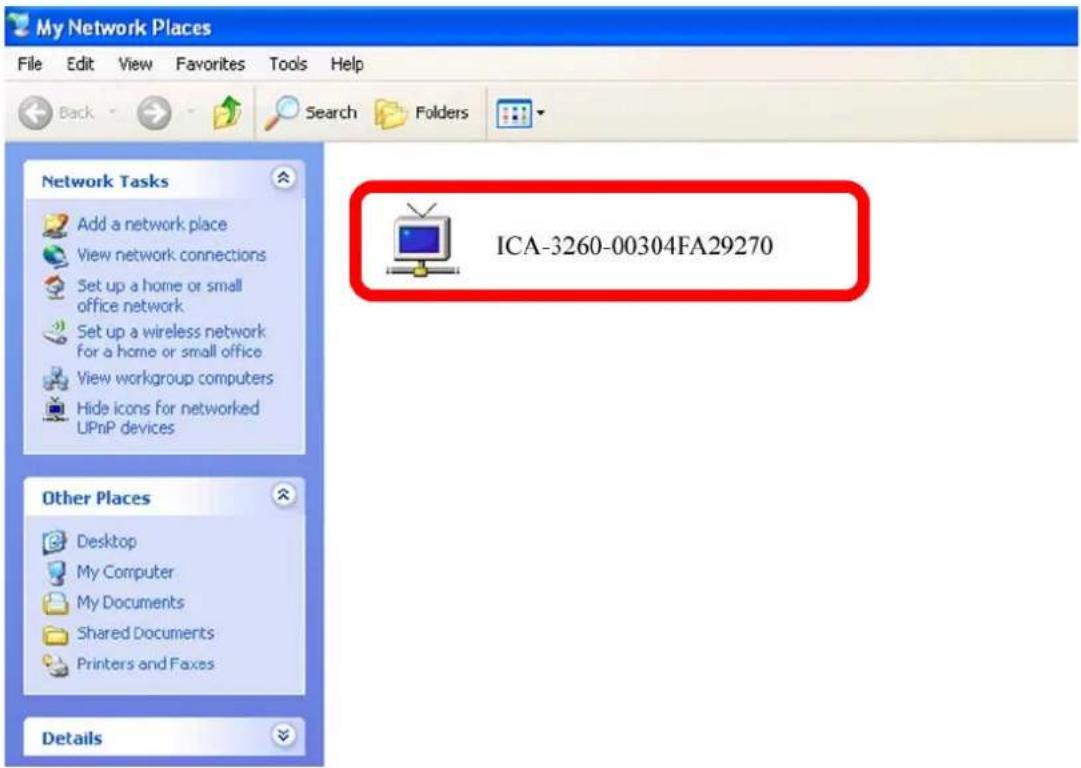Click the Add a network place icon
This screenshot has height=768, width=1081.
(55, 225)
